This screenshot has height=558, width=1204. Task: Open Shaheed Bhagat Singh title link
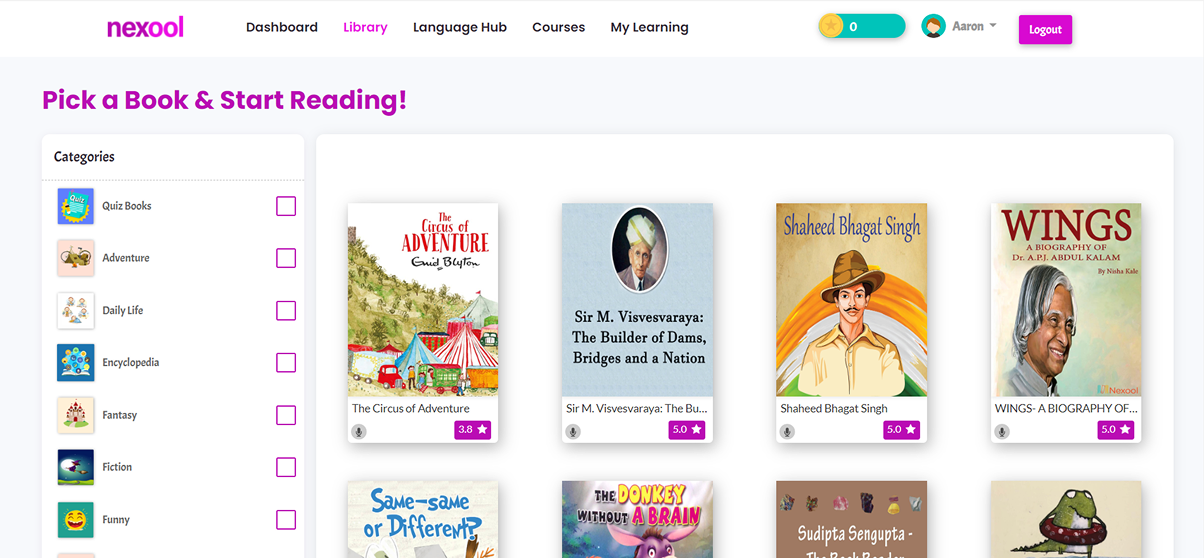click(834, 408)
